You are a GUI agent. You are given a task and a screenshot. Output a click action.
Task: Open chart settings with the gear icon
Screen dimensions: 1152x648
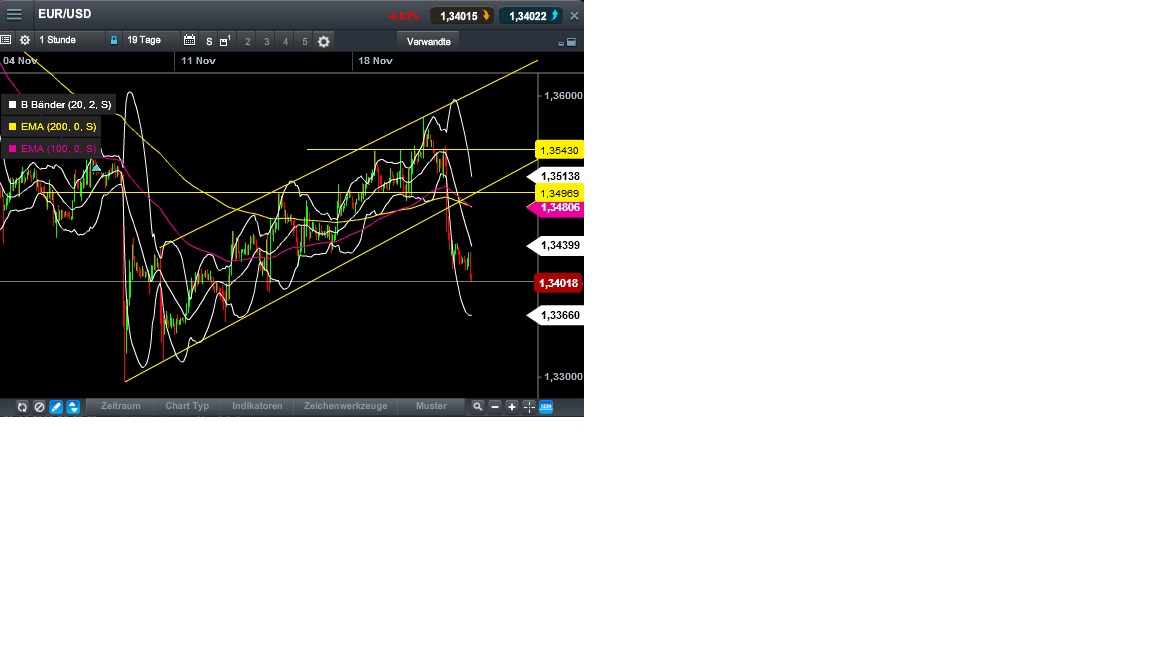coord(25,40)
